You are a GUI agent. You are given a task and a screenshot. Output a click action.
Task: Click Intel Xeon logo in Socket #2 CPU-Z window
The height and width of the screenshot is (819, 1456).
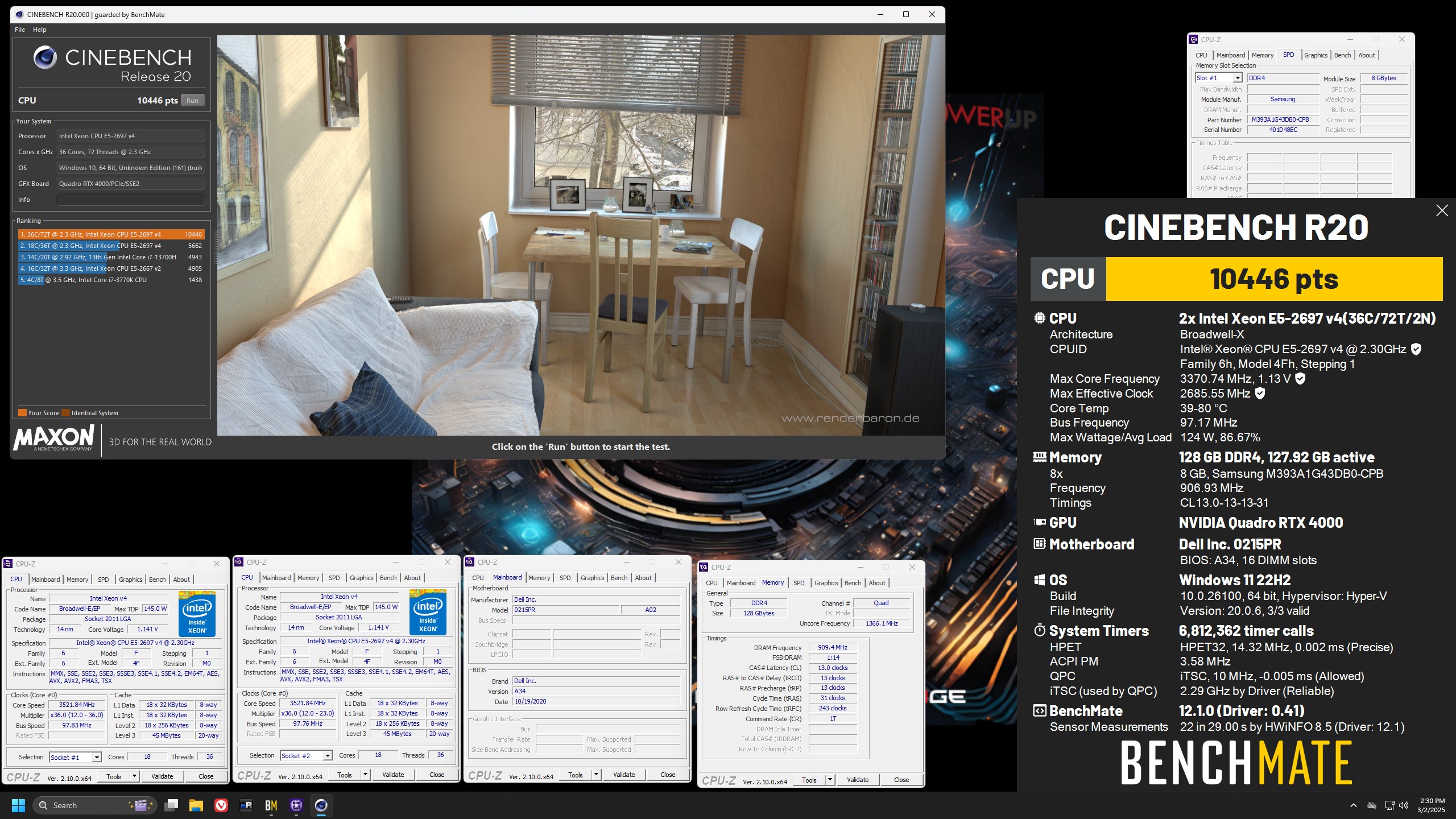[x=428, y=612]
